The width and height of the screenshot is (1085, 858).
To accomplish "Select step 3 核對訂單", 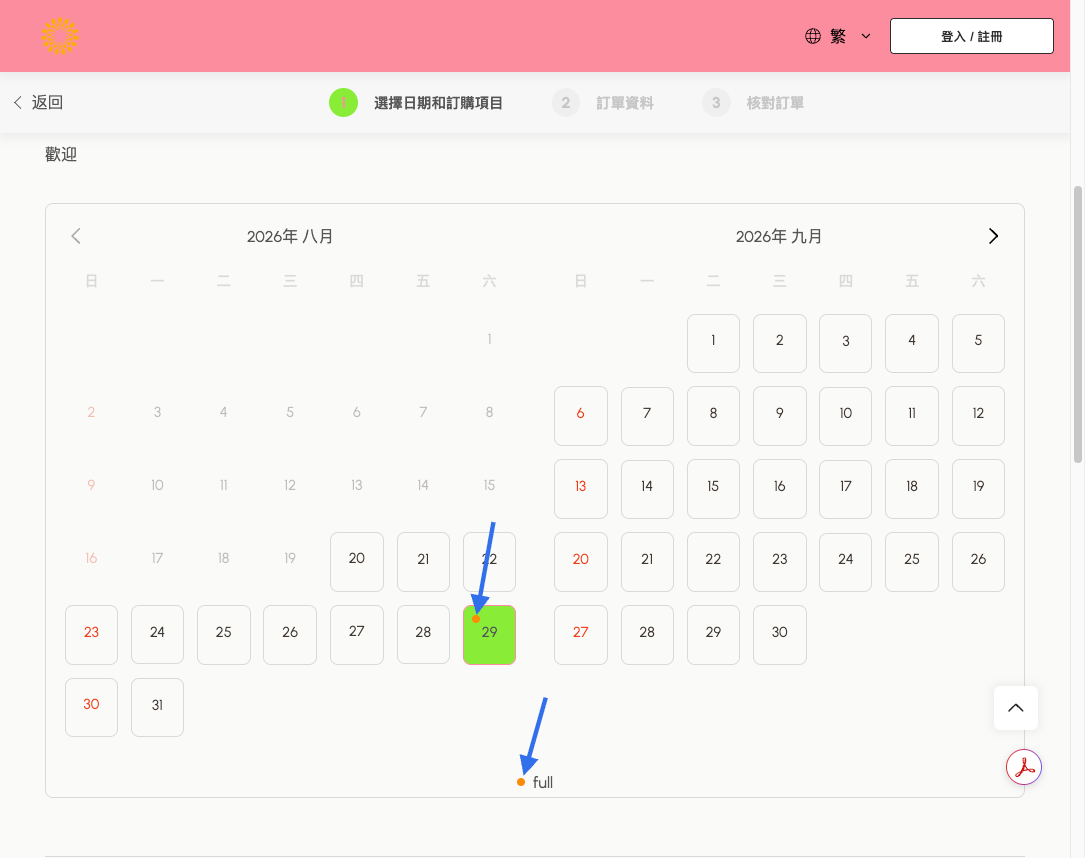I will click(x=753, y=103).
